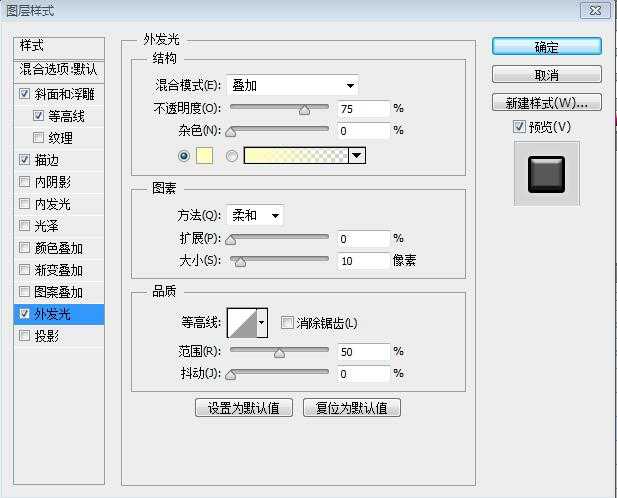The width and height of the screenshot is (617, 498).
Task: Close the 图层样式 dialog
Action: [595, 10]
